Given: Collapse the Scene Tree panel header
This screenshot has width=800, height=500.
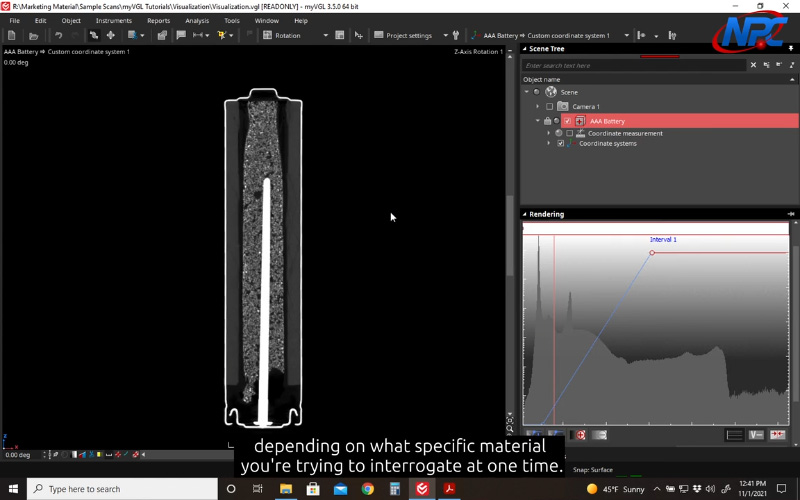Looking at the screenshot, I should click(x=524, y=48).
